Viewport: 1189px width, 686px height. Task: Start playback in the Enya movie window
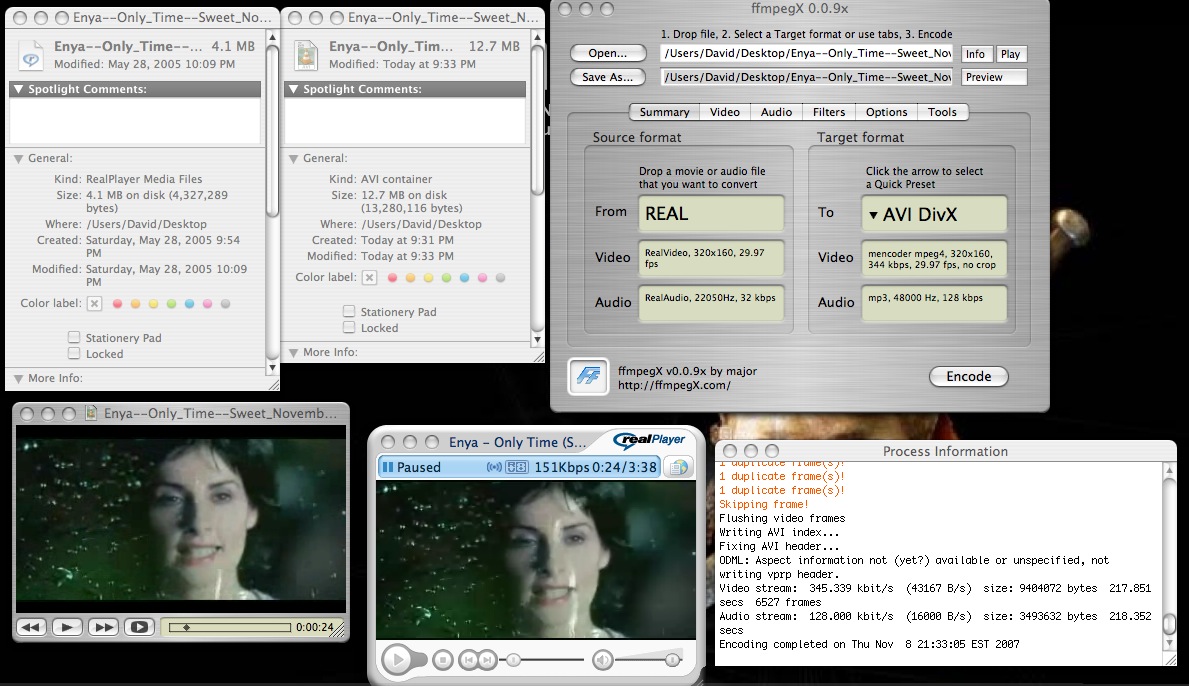click(x=67, y=627)
